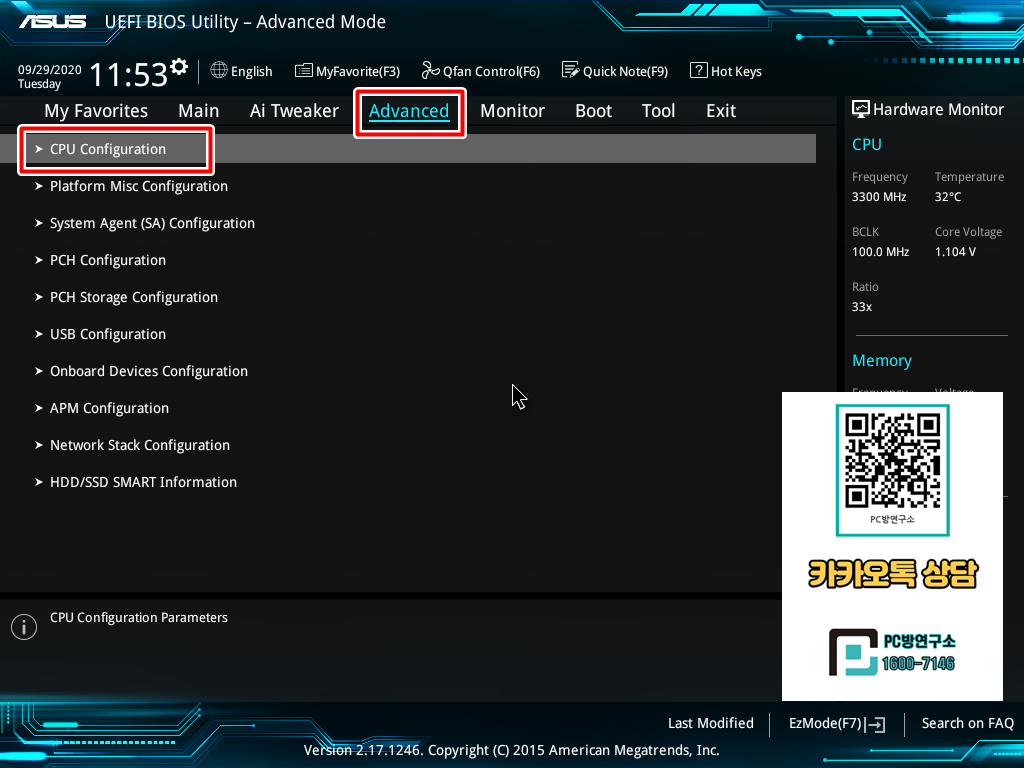Click the info icon beside CPU Configuration Parameters
The width and height of the screenshot is (1024, 768).
tap(24, 627)
